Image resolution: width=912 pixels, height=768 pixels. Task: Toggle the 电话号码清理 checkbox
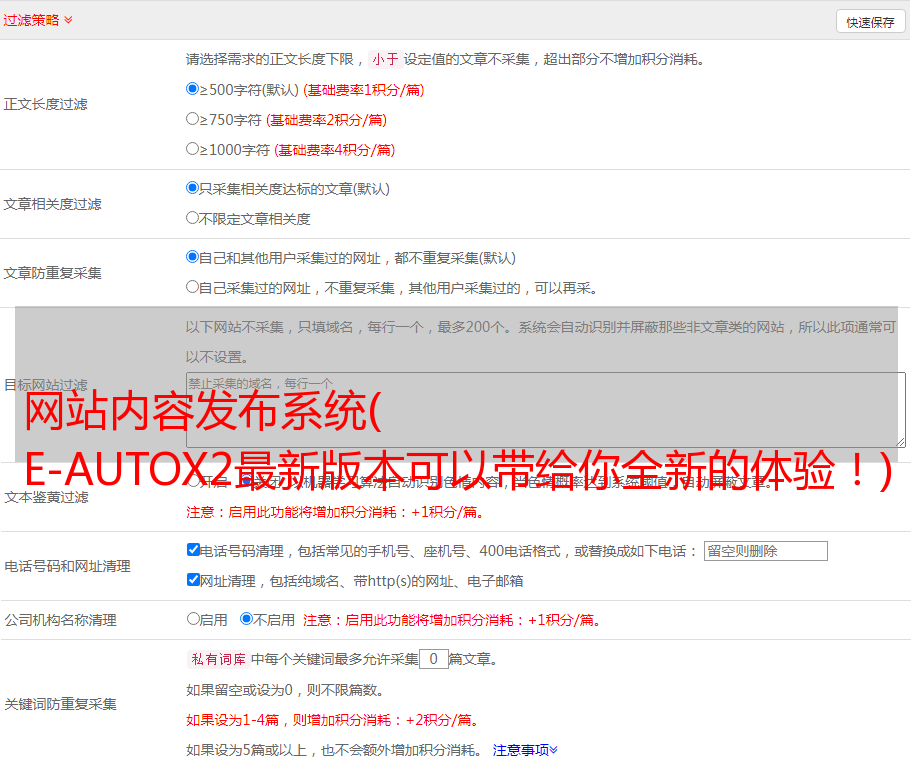(x=194, y=550)
